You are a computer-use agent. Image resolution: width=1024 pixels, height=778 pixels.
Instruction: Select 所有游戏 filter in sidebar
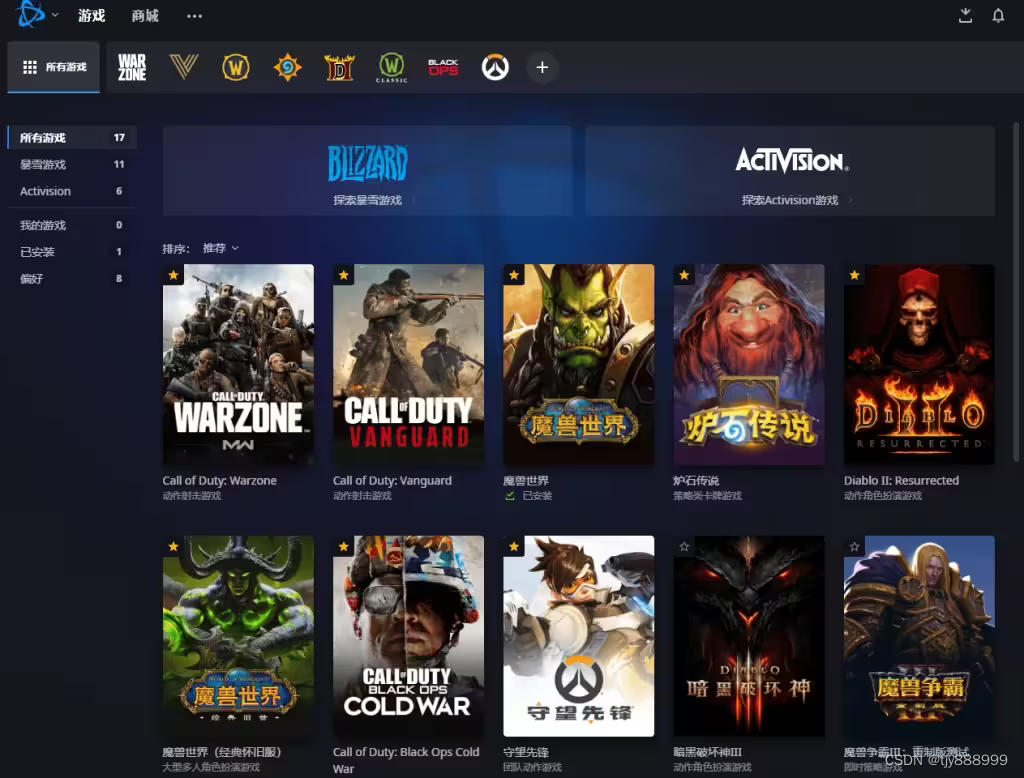pyautogui.click(x=72, y=138)
